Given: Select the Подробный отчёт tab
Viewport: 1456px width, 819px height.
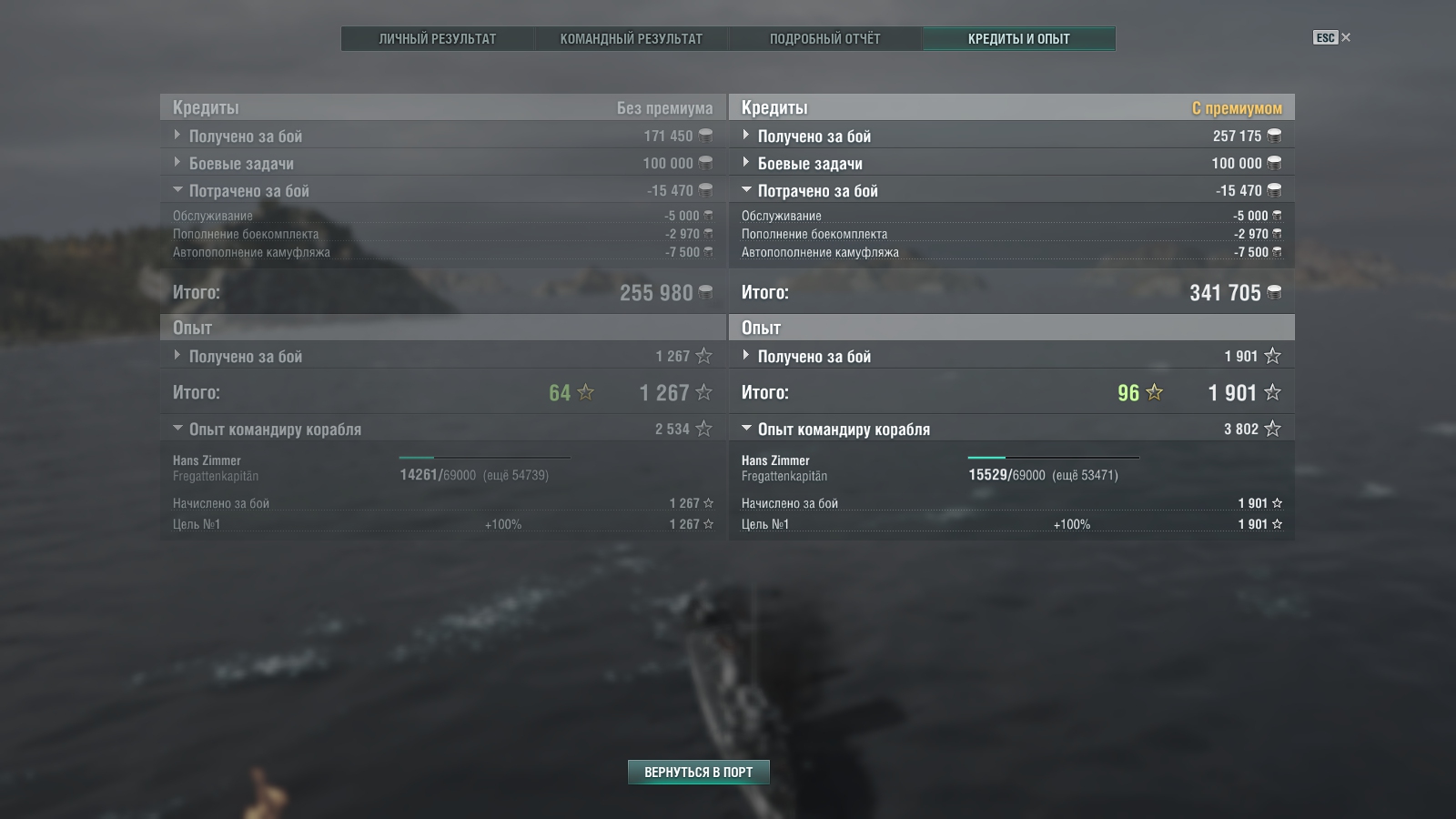Looking at the screenshot, I should point(825,38).
